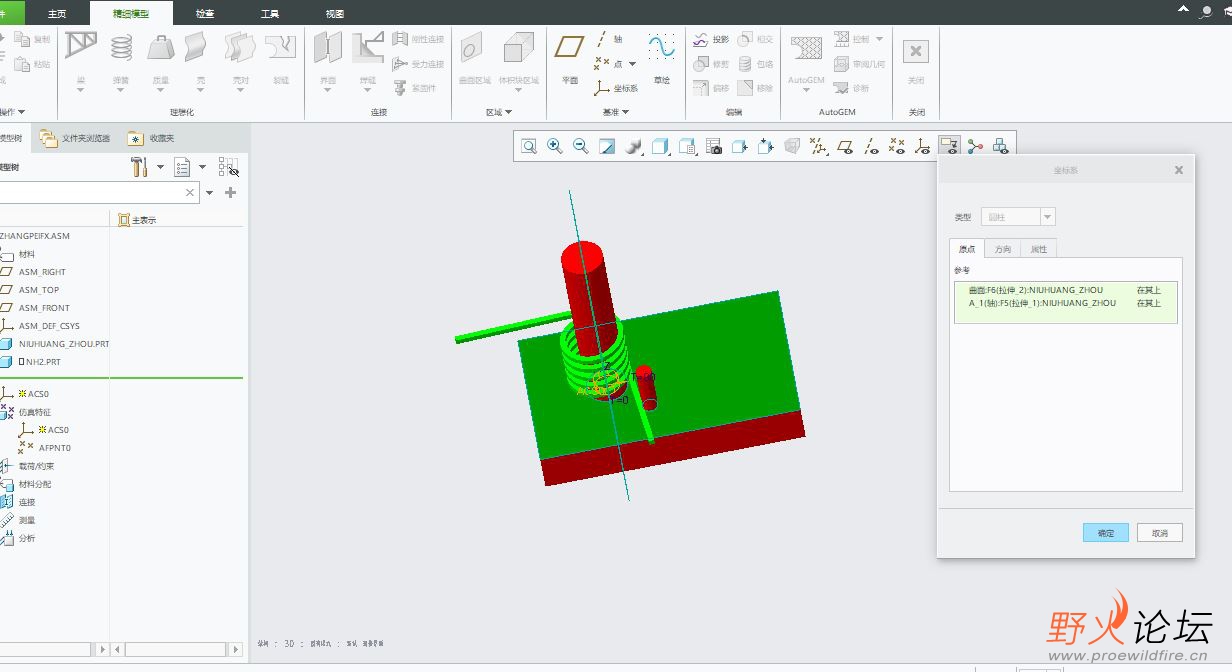Select ASM_RIGHT in the model tree
This screenshot has height=672, width=1232.
(x=42, y=272)
